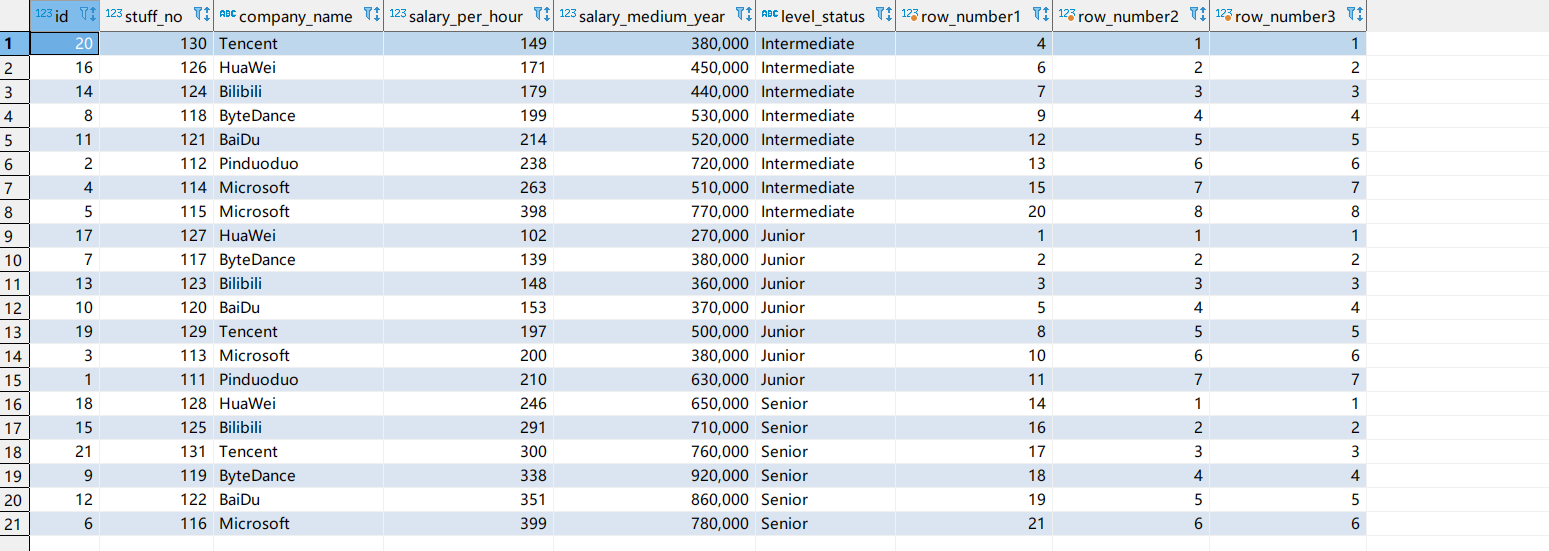The width and height of the screenshot is (1549, 551).
Task: Click the salary_medium_year cell 500,000
Action: point(654,331)
